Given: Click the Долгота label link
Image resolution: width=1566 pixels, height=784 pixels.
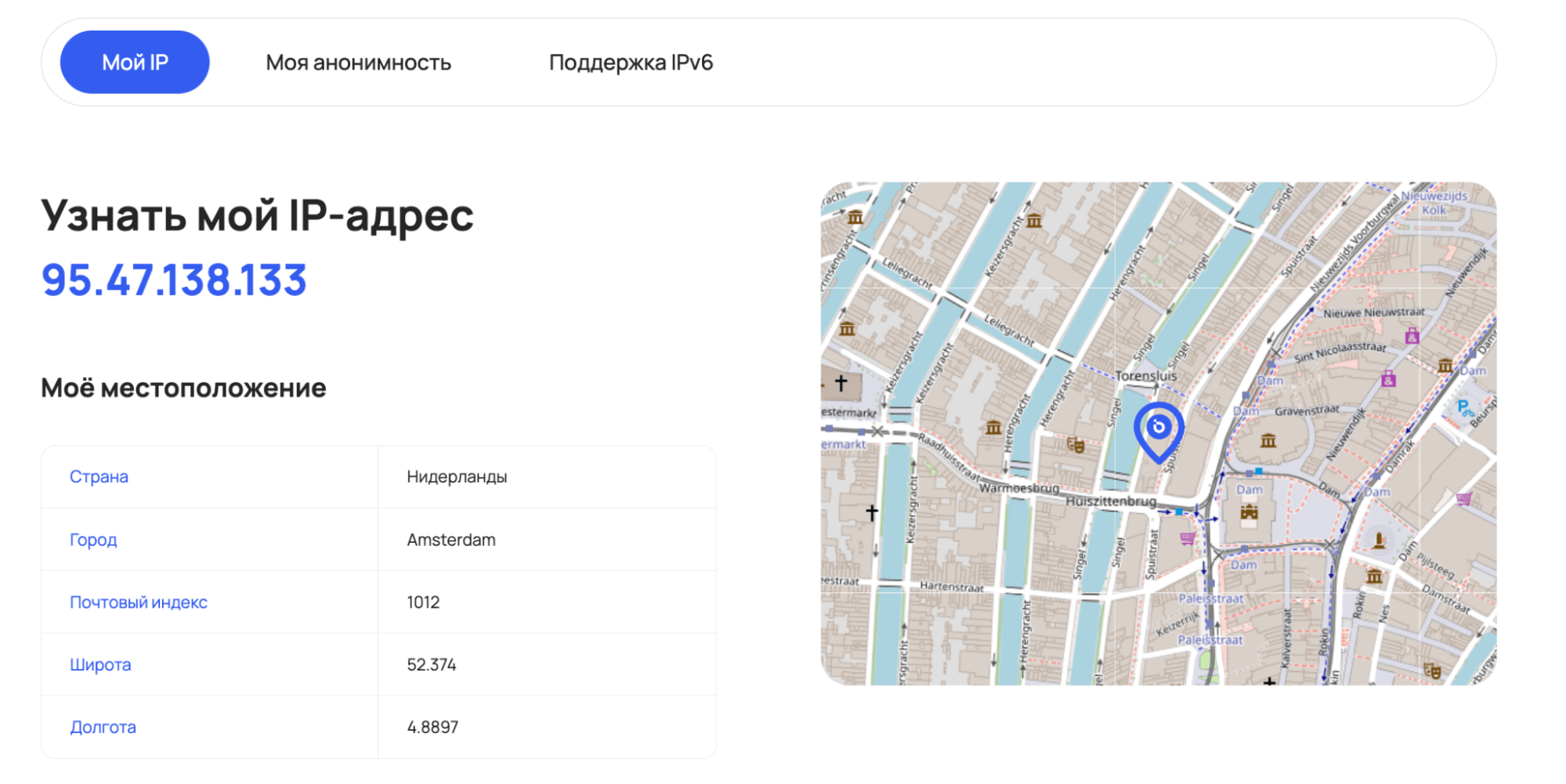Looking at the screenshot, I should (103, 728).
